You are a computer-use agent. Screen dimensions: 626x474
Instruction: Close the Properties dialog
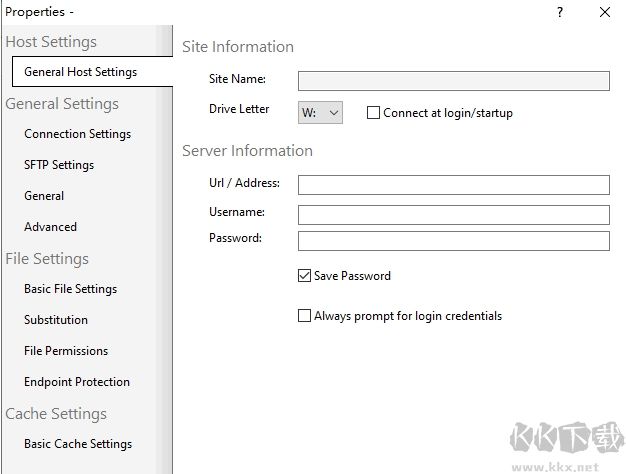605,12
